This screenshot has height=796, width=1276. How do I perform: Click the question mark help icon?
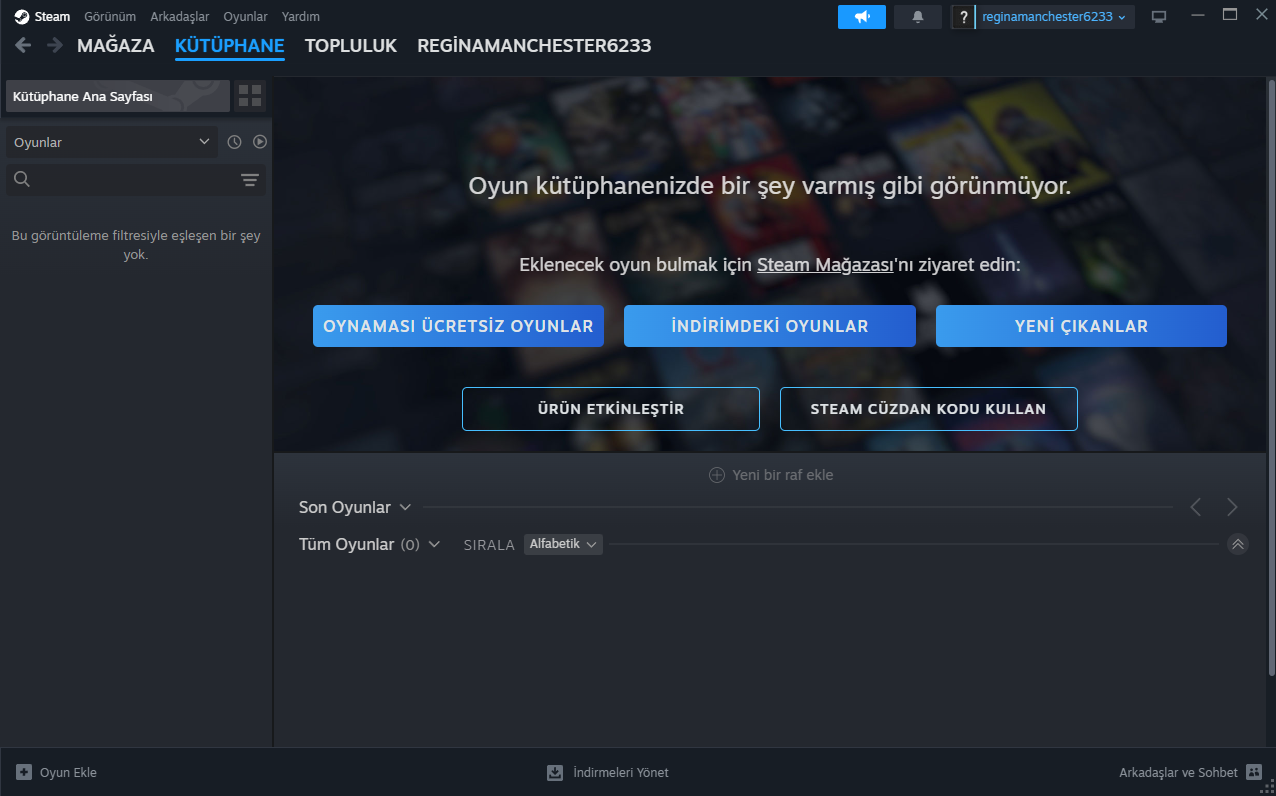click(963, 17)
